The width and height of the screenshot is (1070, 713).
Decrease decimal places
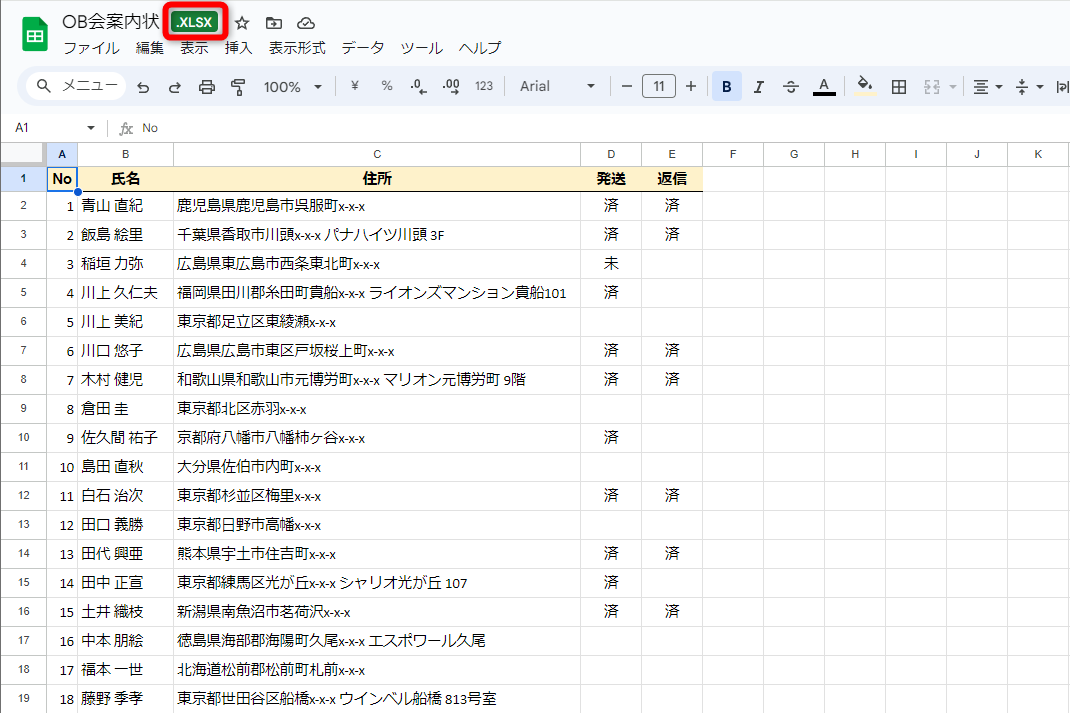(418, 86)
